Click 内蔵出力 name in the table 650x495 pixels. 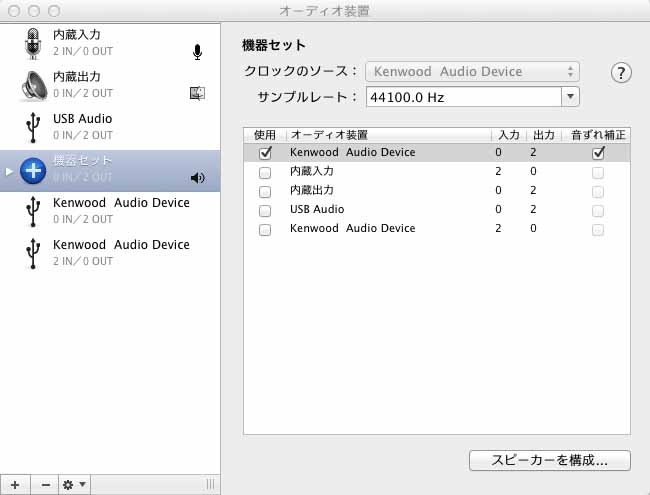coord(312,190)
